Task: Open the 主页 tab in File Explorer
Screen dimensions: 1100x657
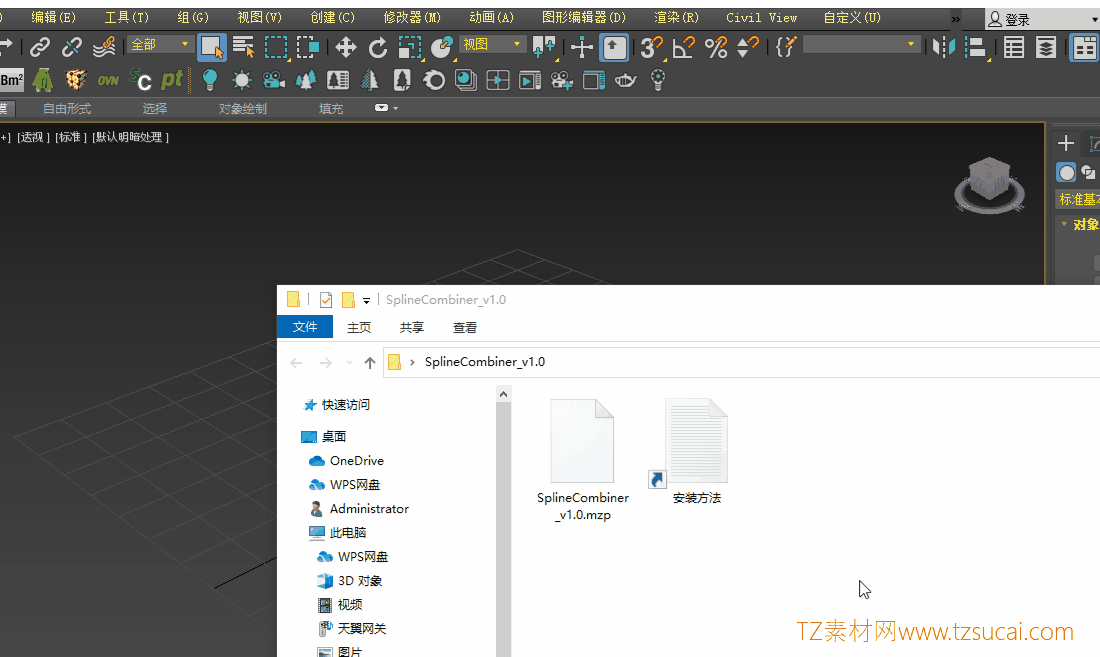Action: point(358,327)
